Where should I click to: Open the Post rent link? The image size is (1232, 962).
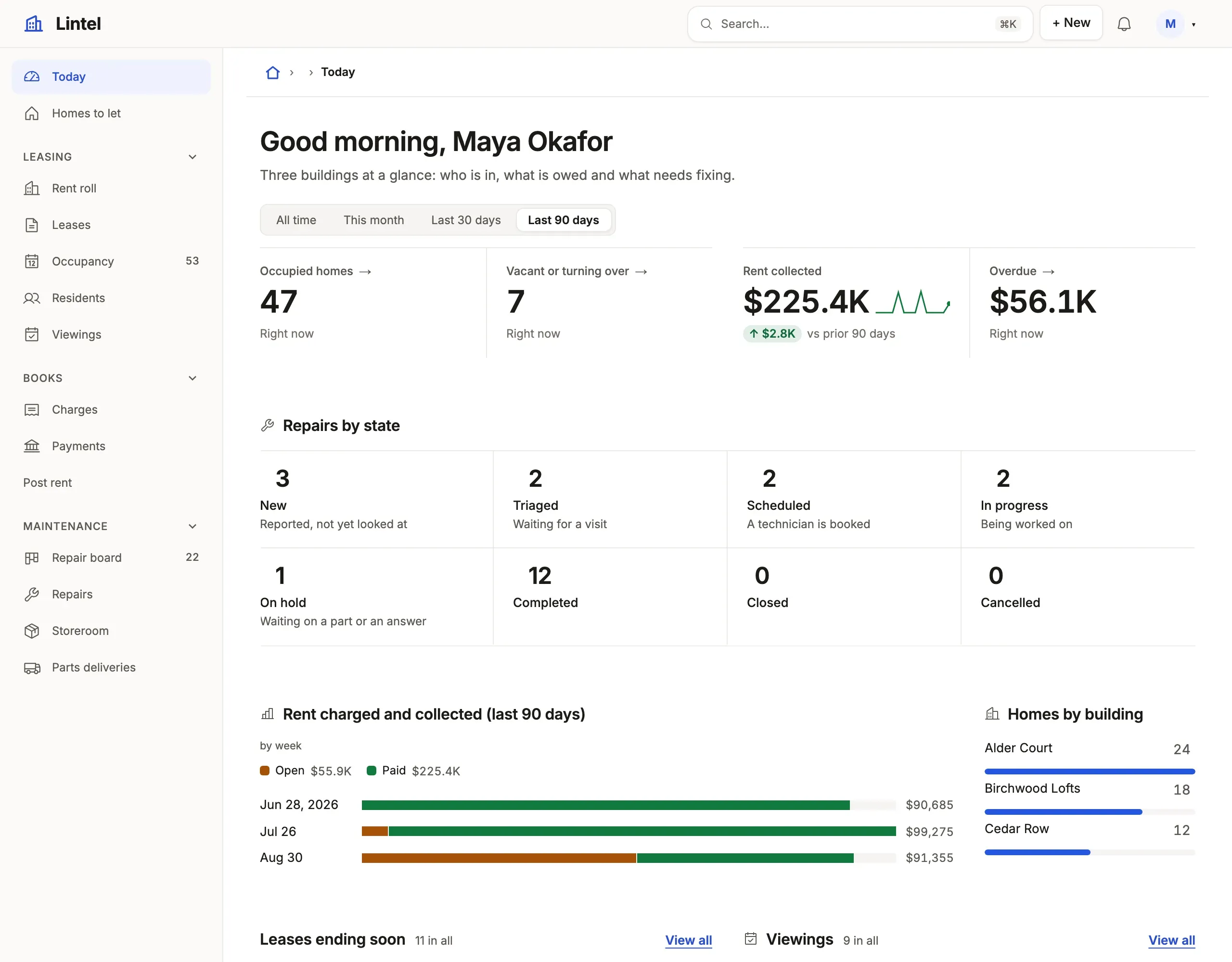point(47,483)
